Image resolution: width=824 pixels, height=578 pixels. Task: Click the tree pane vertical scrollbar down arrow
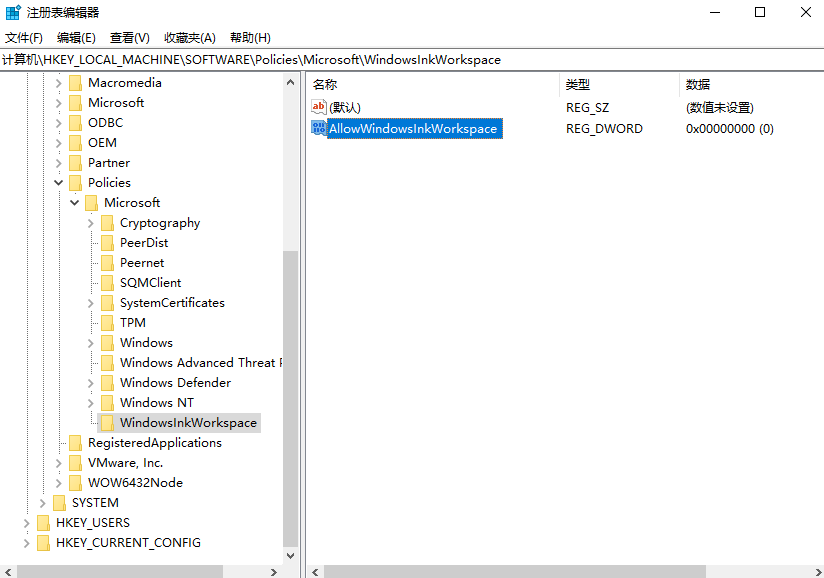click(x=291, y=555)
